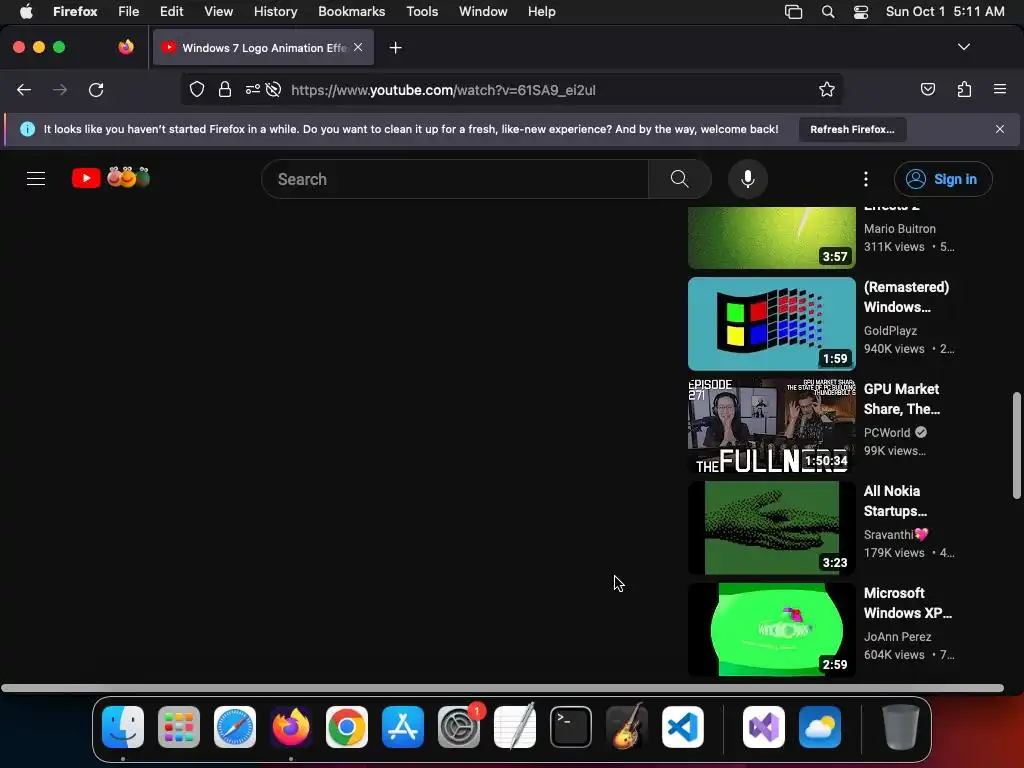Viewport: 1024px width, 768px height.
Task: Open the Bookmarks menu
Action: pyautogui.click(x=351, y=12)
